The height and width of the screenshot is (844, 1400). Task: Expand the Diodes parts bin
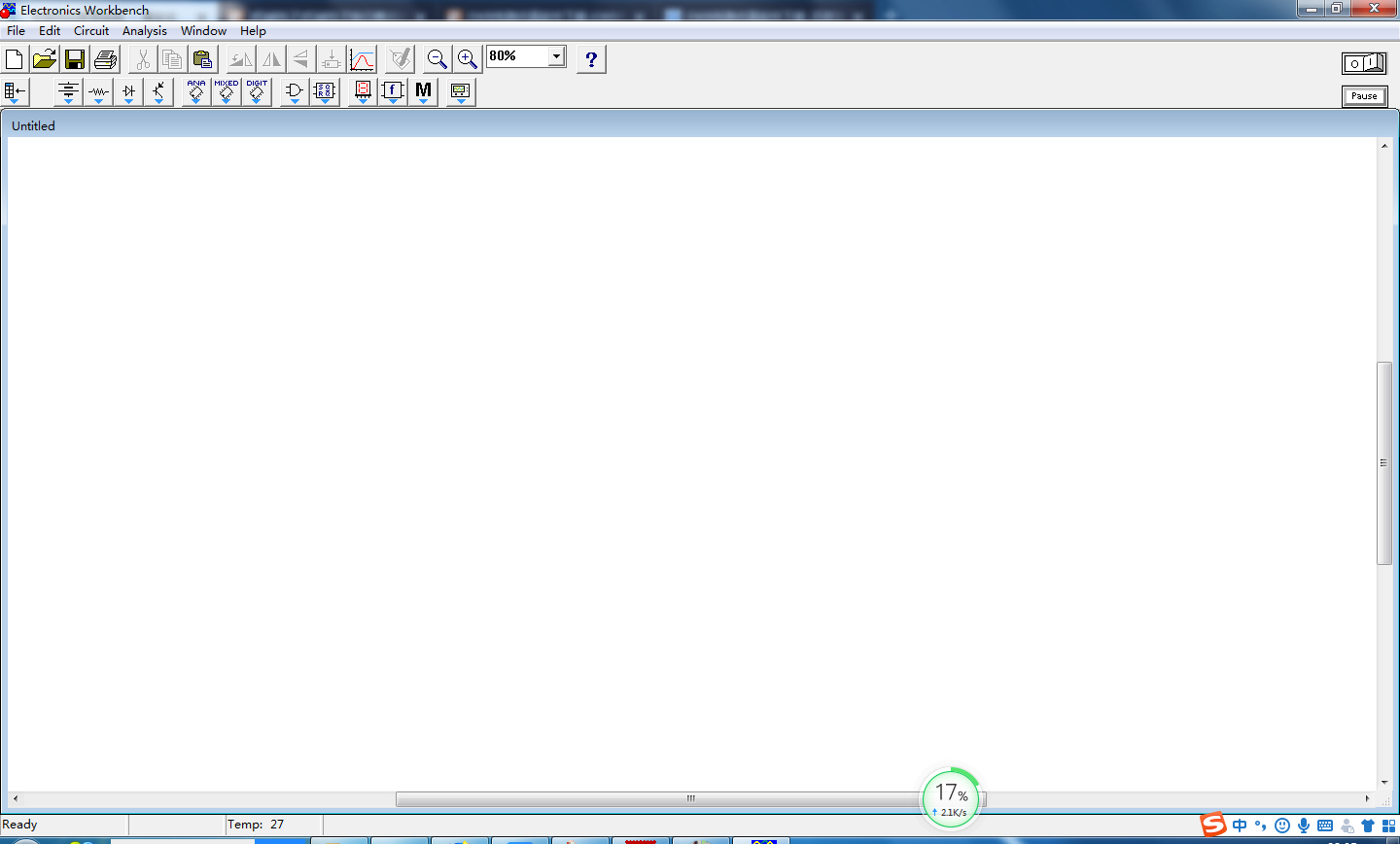[x=128, y=92]
